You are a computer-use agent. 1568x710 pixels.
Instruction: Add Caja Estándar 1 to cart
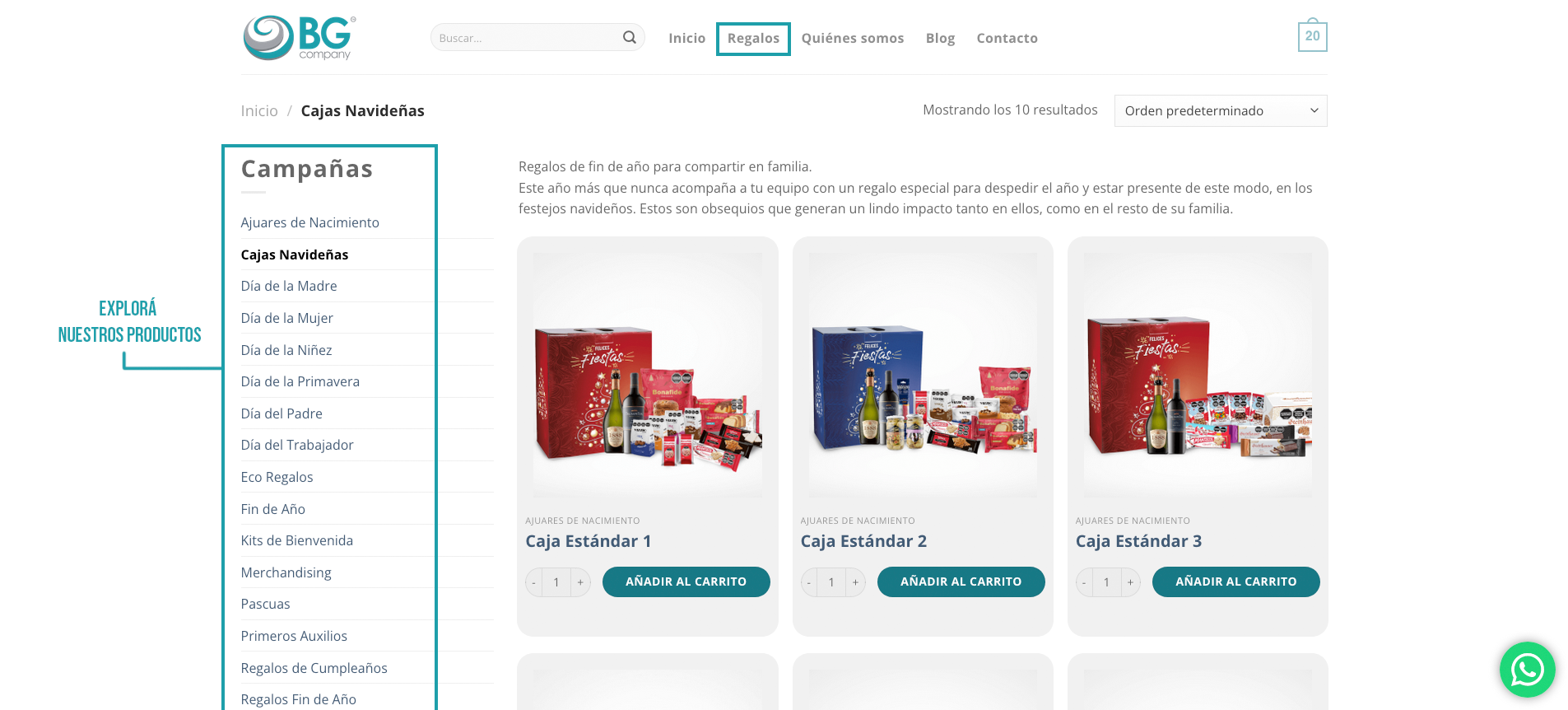(x=686, y=582)
